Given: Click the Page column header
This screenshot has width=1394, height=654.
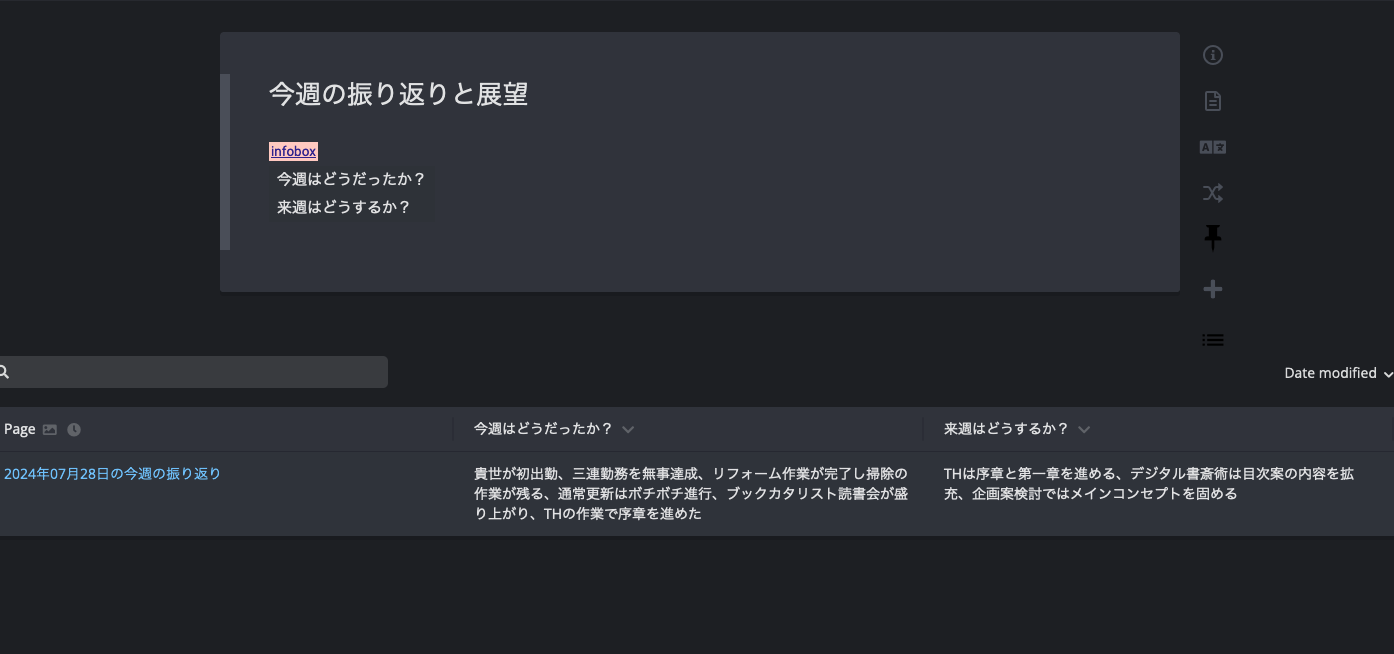Looking at the screenshot, I should 17,428.
